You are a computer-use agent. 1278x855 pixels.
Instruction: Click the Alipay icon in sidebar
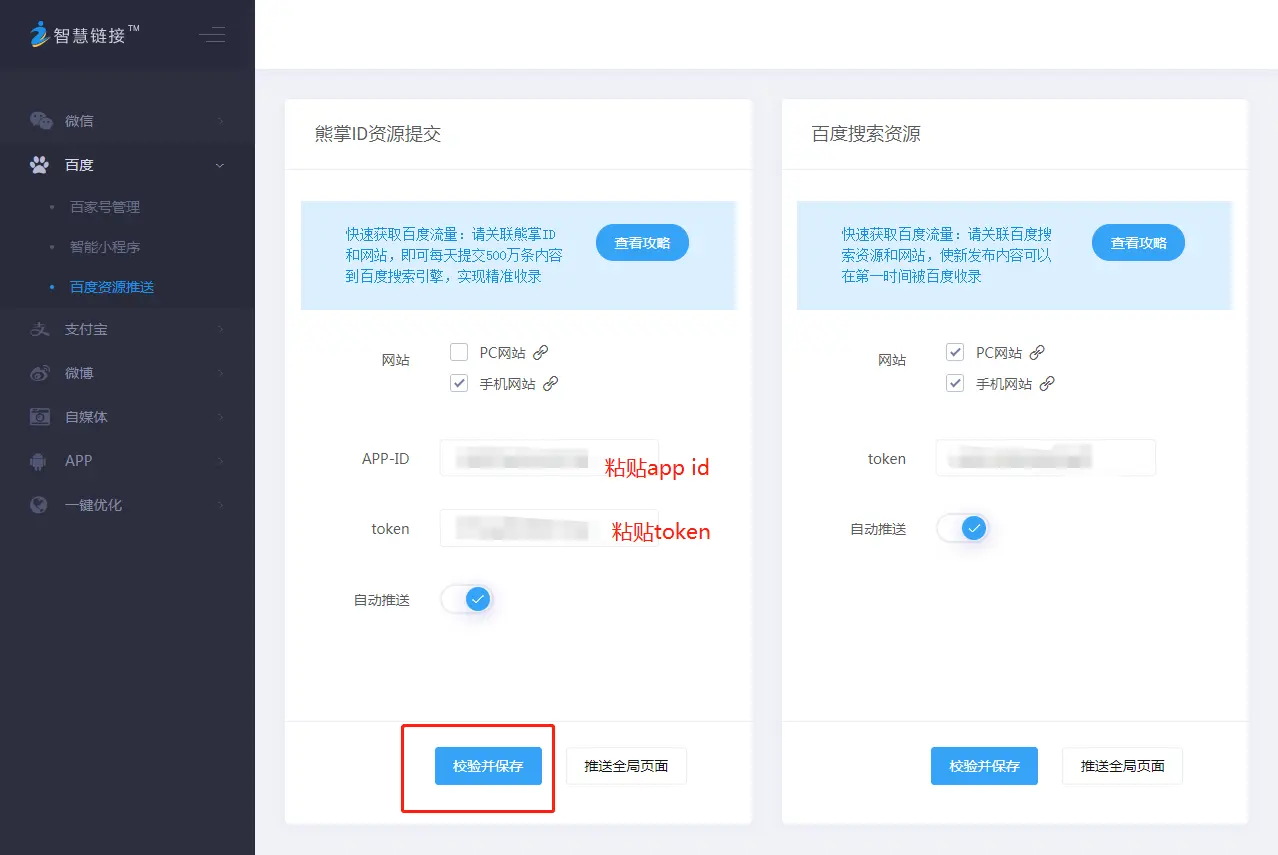[40, 329]
